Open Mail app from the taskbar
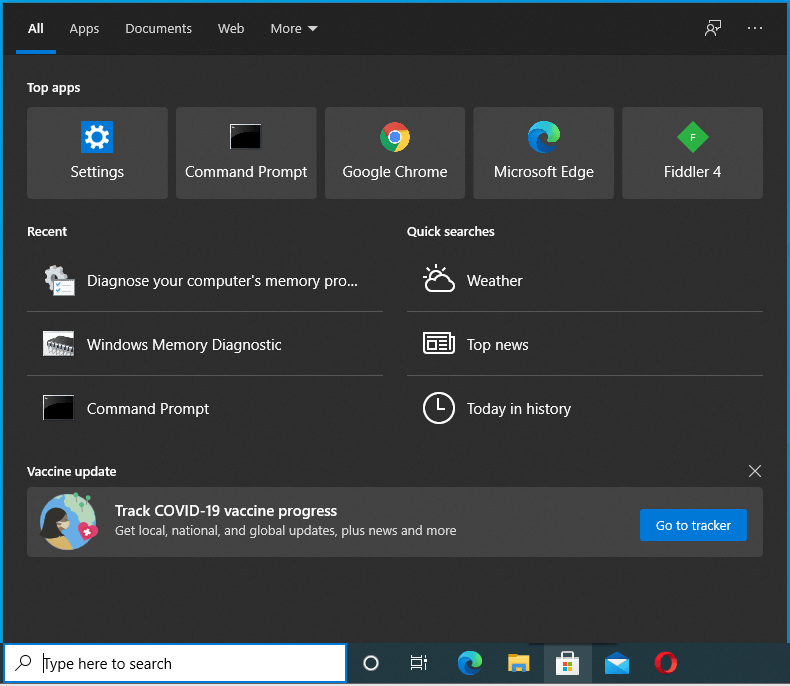This screenshot has width=790, height=686. (x=617, y=663)
